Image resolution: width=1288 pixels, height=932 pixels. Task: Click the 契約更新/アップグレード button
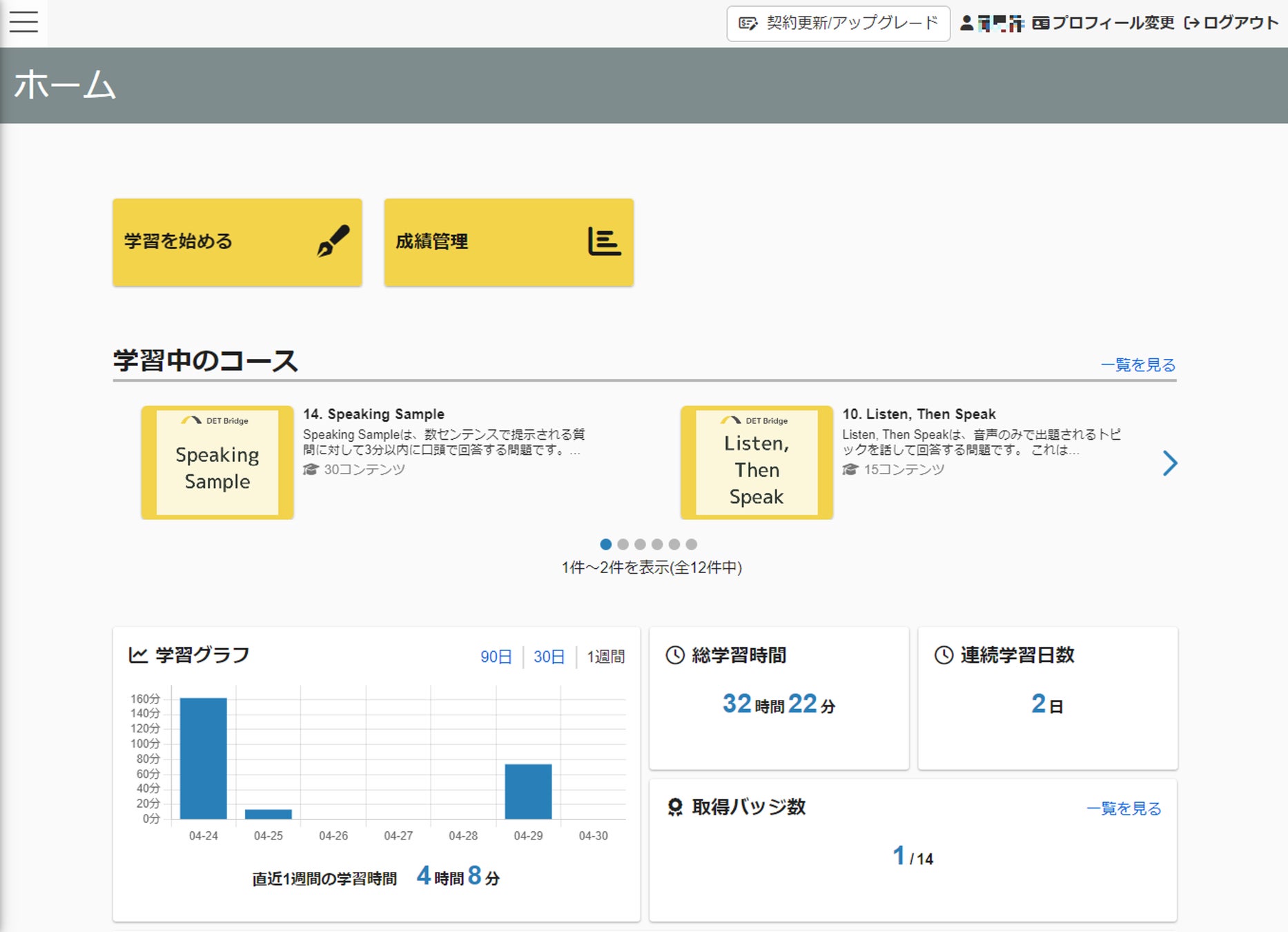pyautogui.click(x=838, y=23)
